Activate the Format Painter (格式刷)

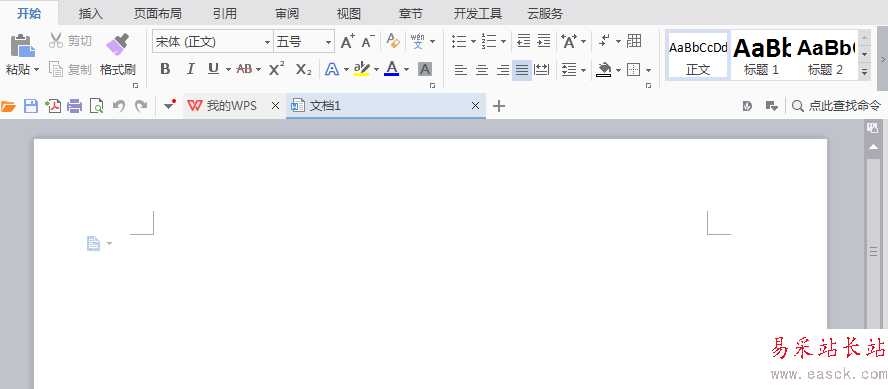[x=118, y=55]
